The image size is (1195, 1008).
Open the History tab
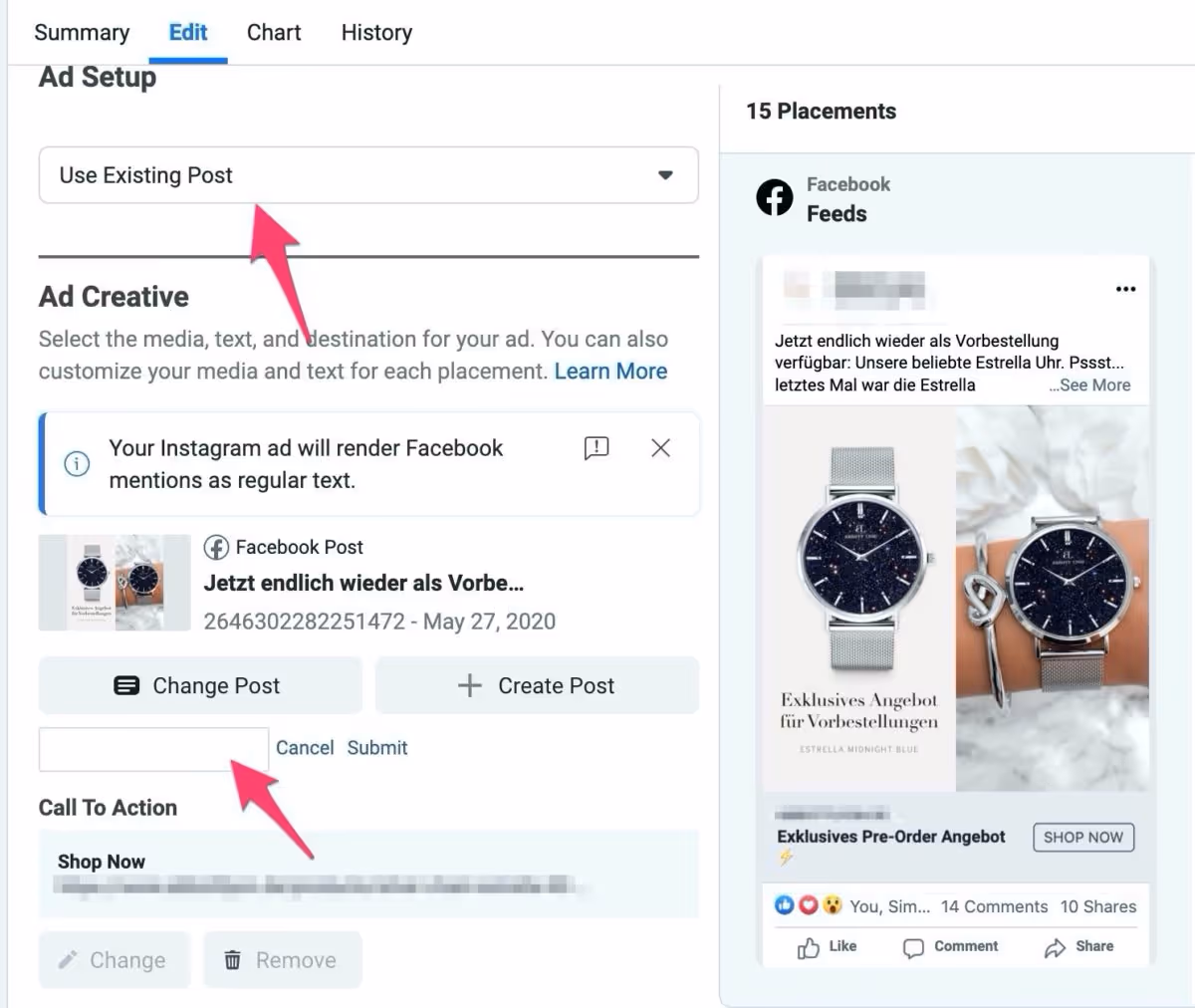coord(376,32)
